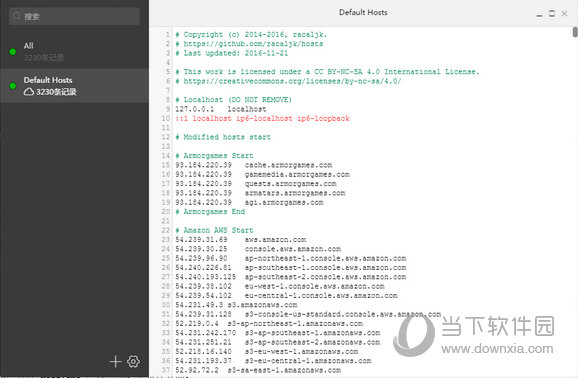Click the creativecommons.org license URL line
Viewport: 578px width, 378px height.
(288, 81)
